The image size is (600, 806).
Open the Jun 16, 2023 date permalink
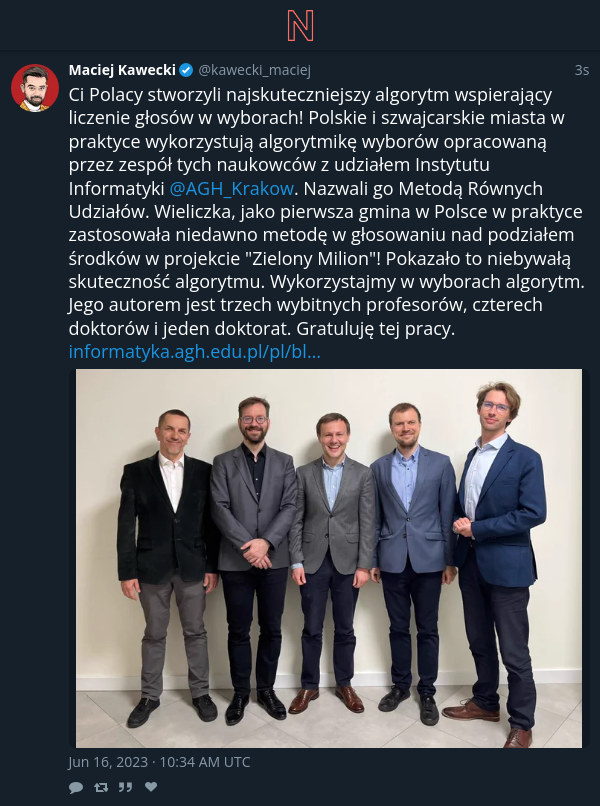click(159, 762)
